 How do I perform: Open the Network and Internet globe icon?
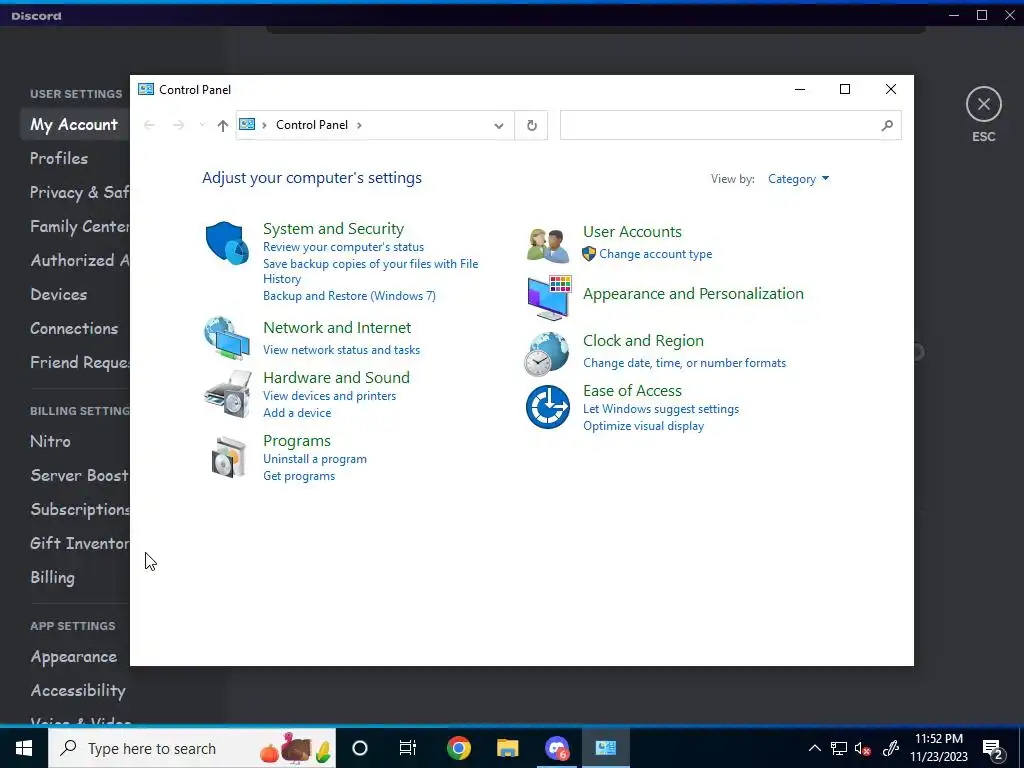227,338
